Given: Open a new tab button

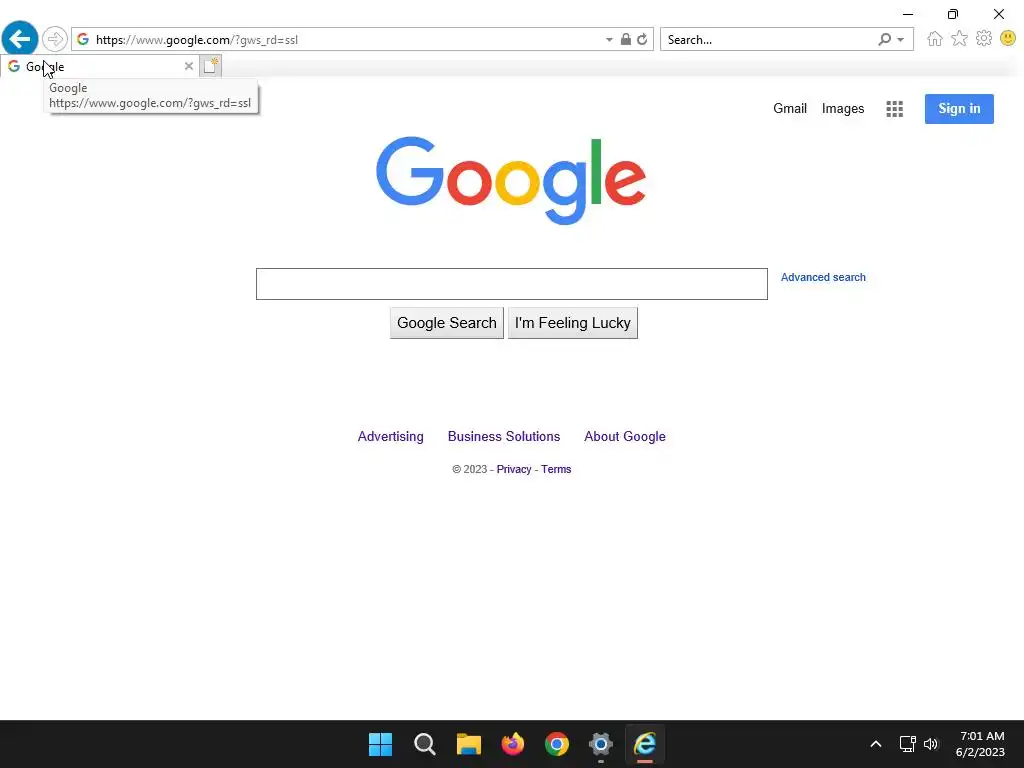Looking at the screenshot, I should (x=210, y=66).
